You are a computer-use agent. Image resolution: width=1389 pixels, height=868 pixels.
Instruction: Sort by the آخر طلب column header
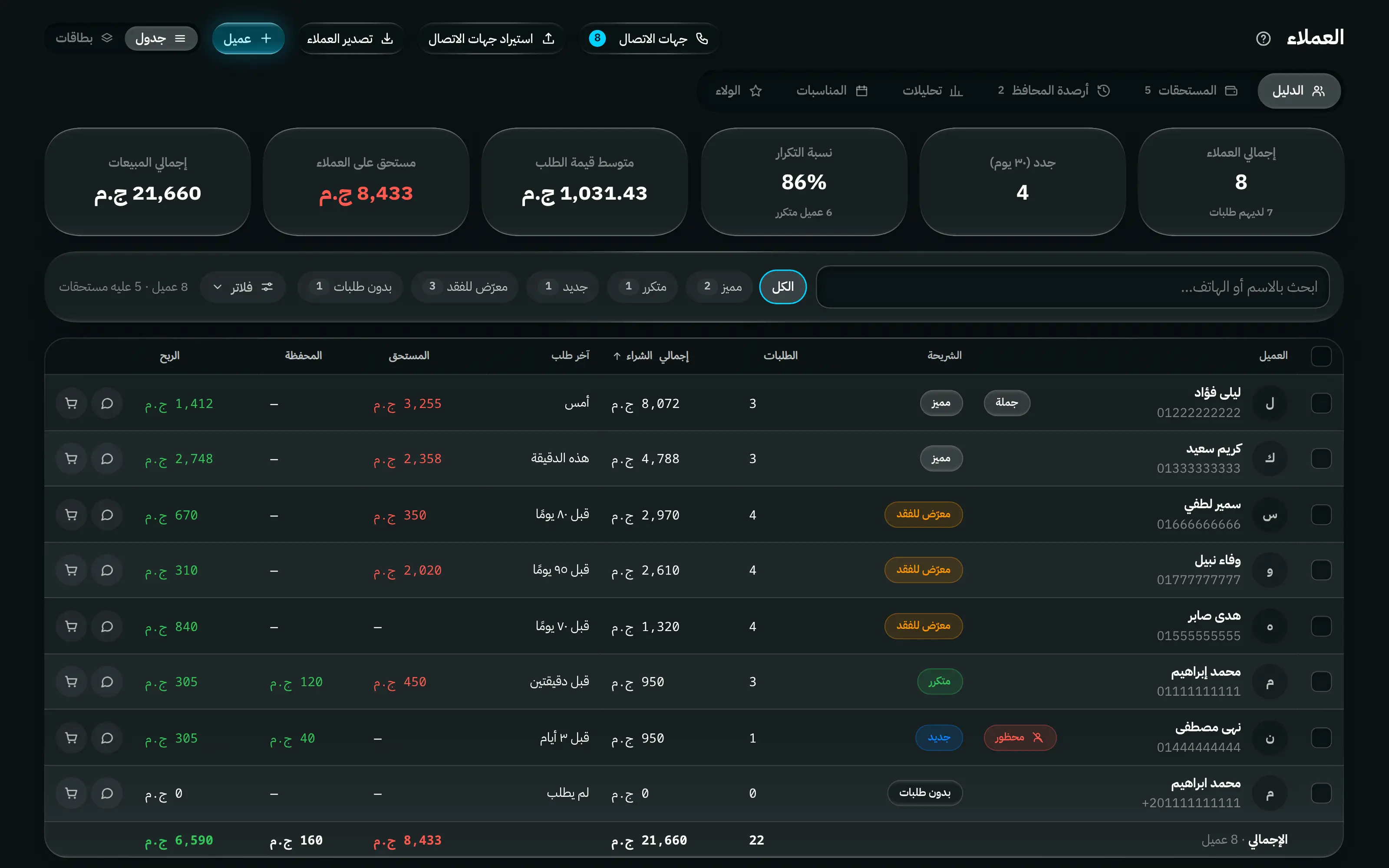point(570,356)
